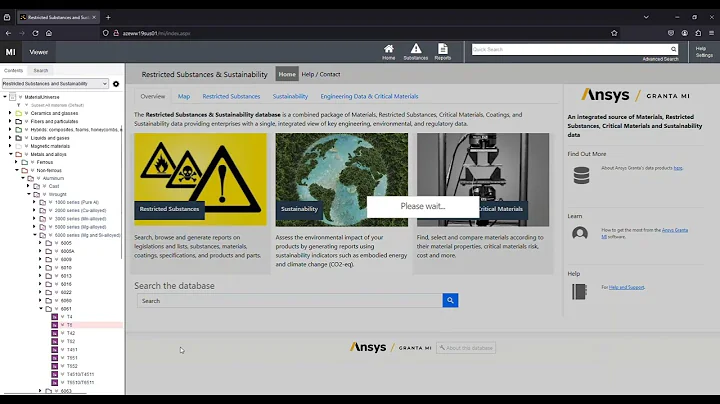The image size is (720, 404).
Task: Select the Contents tab in sidebar
Action: pyautogui.click(x=13, y=71)
